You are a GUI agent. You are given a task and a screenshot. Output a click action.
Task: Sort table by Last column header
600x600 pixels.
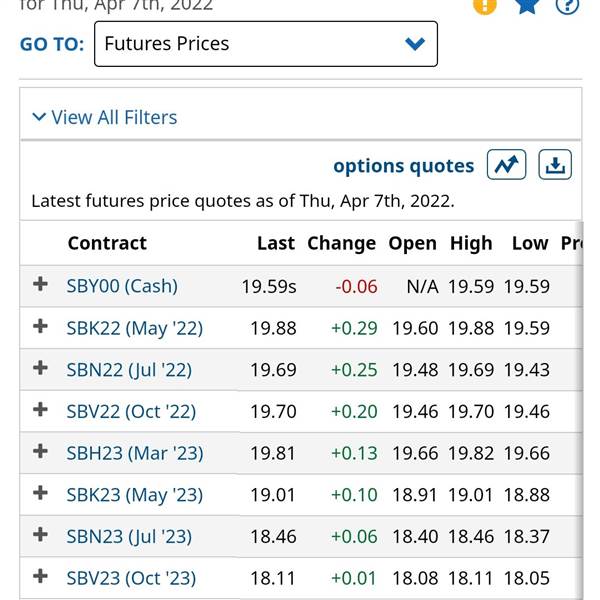[275, 243]
